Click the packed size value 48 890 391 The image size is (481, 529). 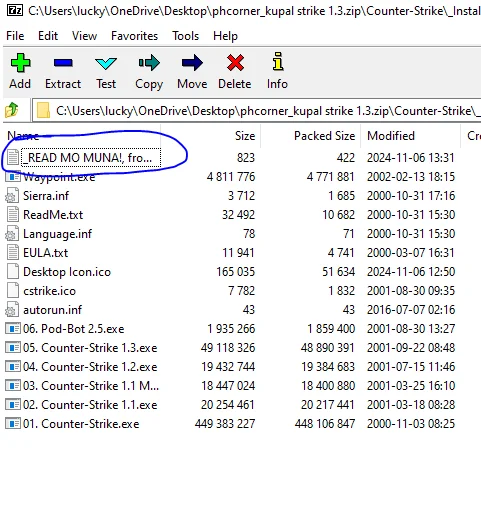tap(328, 347)
